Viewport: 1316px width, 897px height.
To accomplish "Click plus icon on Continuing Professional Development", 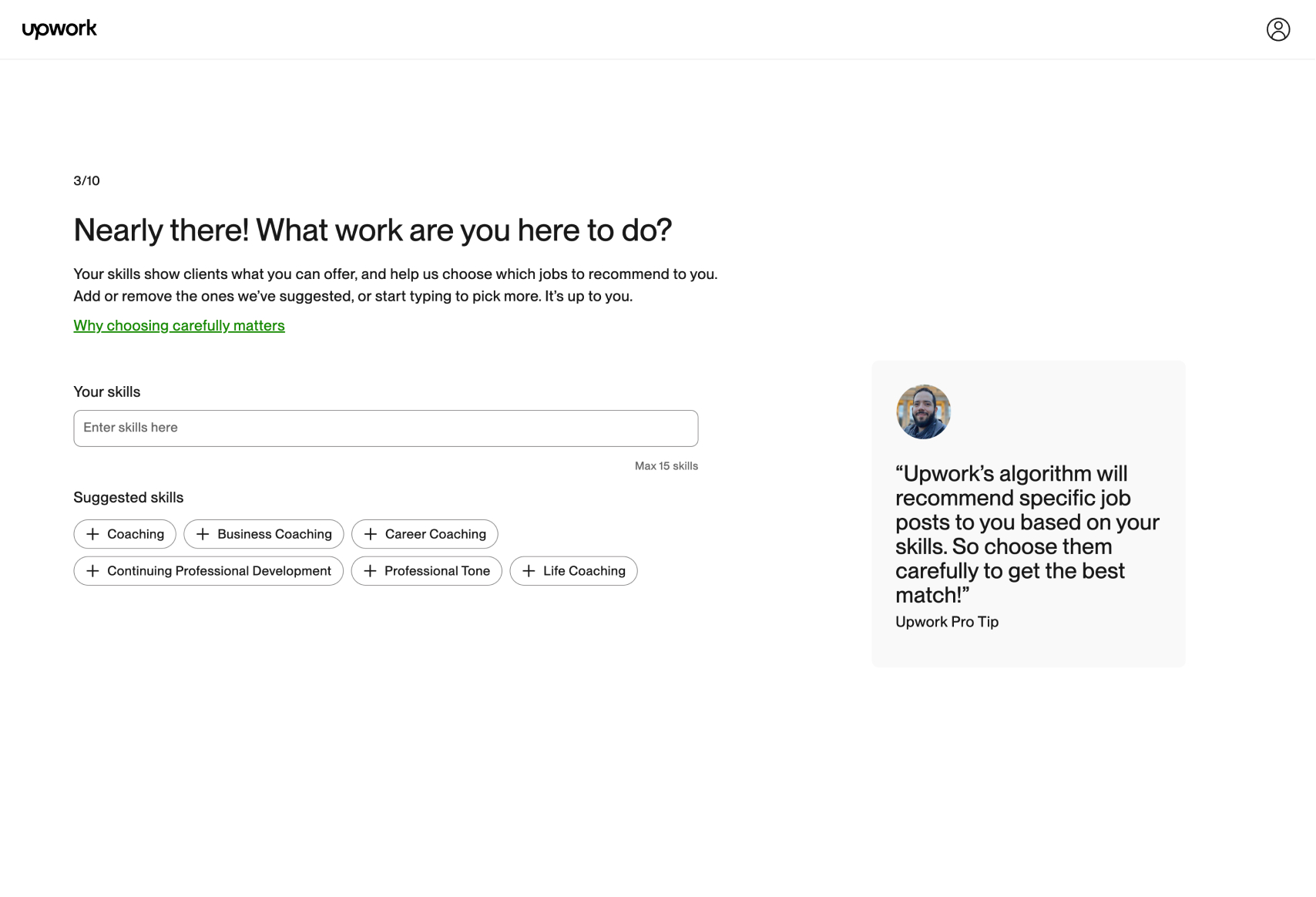I will coord(92,571).
